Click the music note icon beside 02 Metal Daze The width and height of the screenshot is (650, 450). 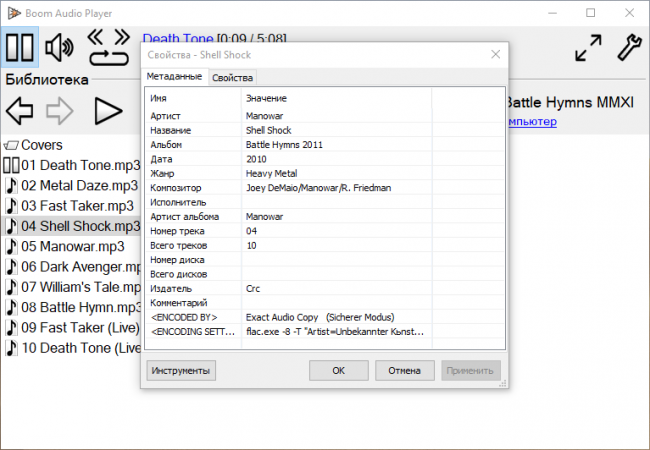point(11,186)
